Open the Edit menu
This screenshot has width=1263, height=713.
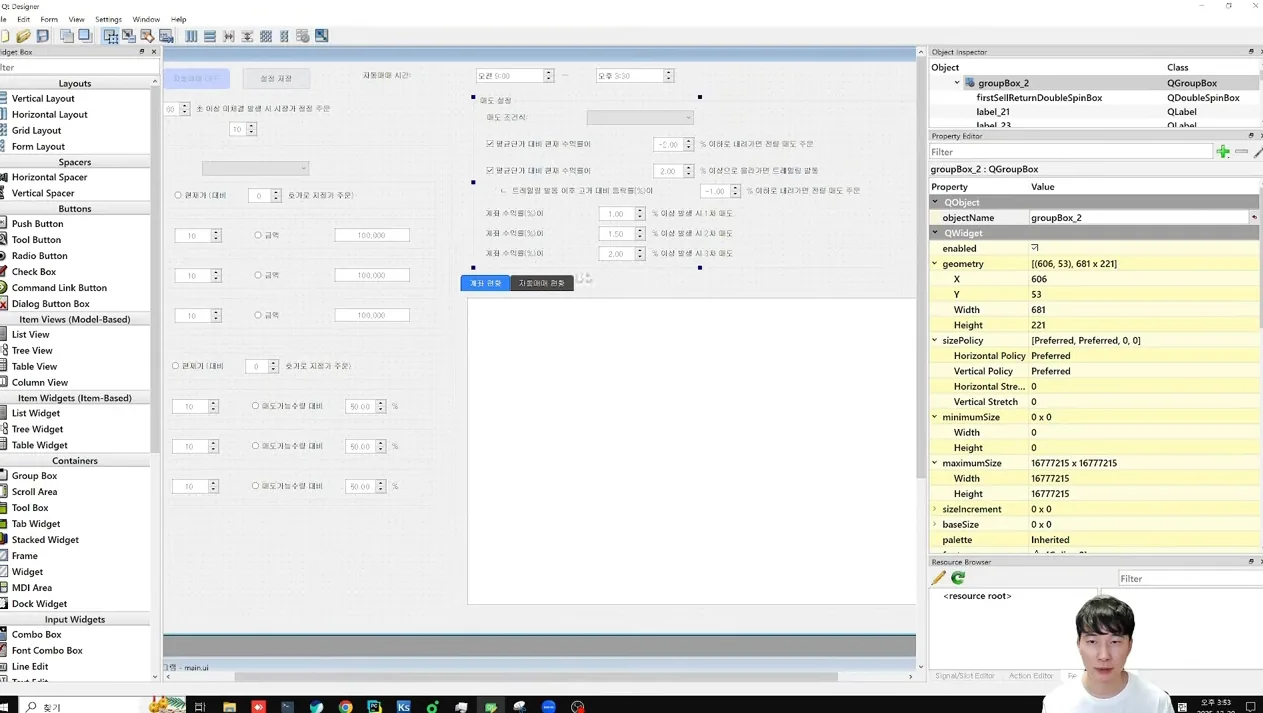coord(23,19)
